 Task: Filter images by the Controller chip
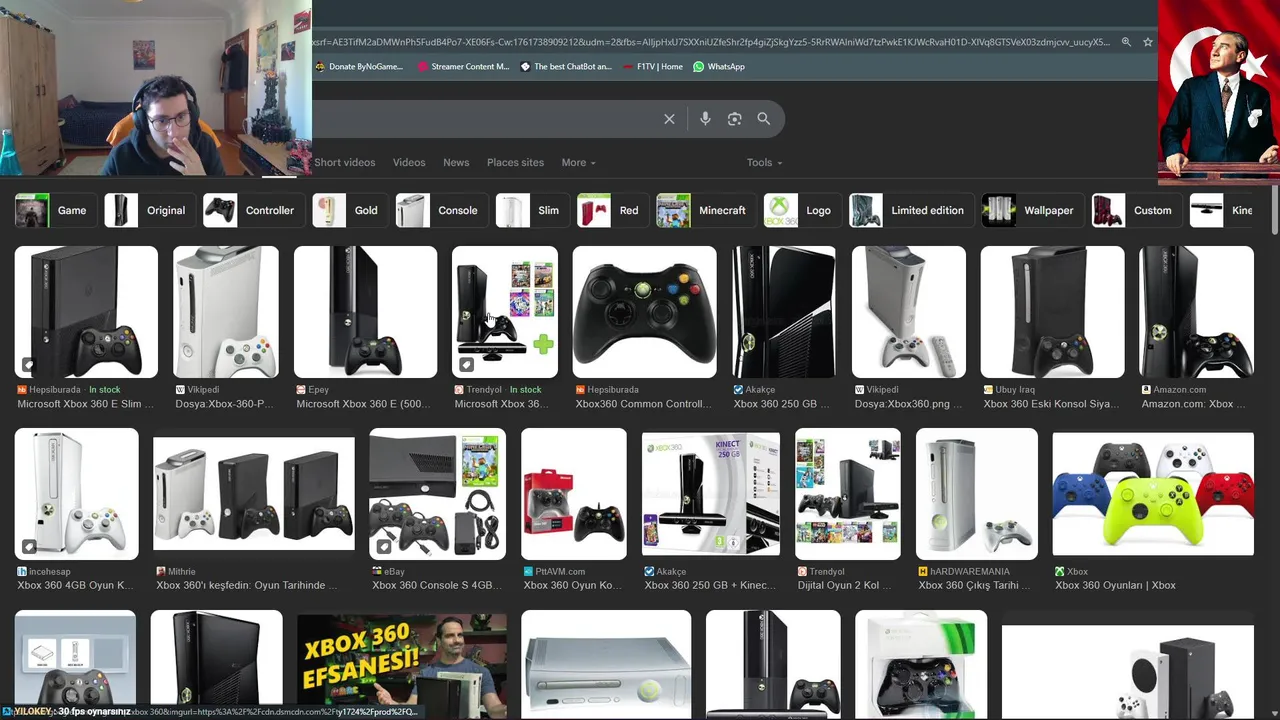tap(254, 210)
